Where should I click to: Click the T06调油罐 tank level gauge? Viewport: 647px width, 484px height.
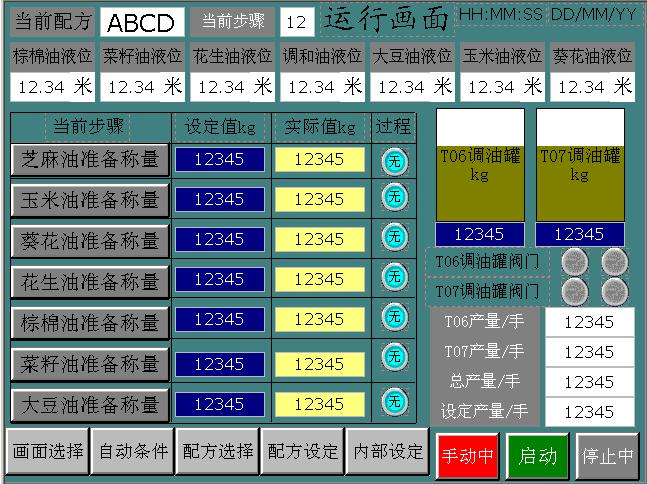[x=480, y=165]
